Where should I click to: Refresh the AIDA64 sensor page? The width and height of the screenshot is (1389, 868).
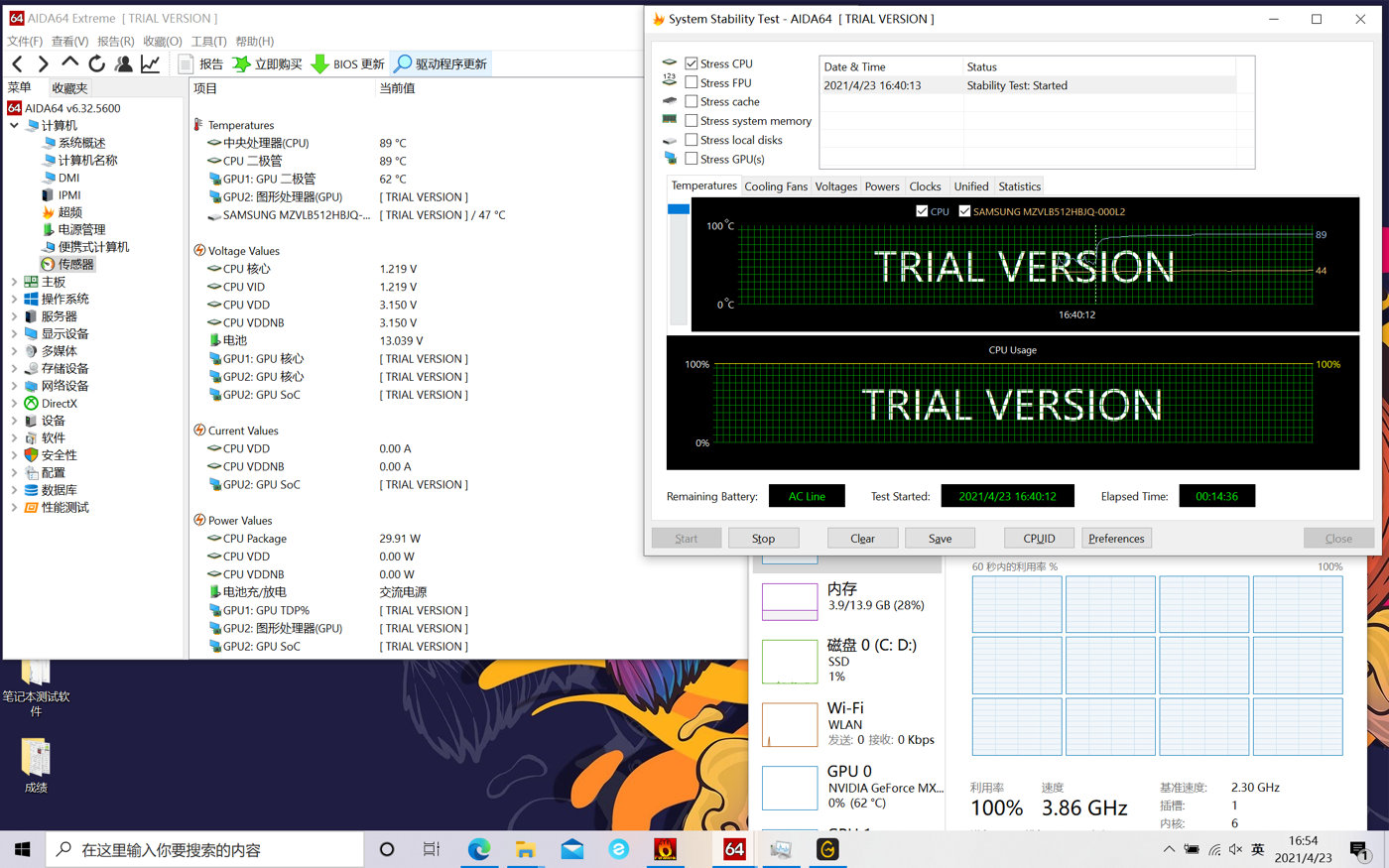[x=96, y=64]
